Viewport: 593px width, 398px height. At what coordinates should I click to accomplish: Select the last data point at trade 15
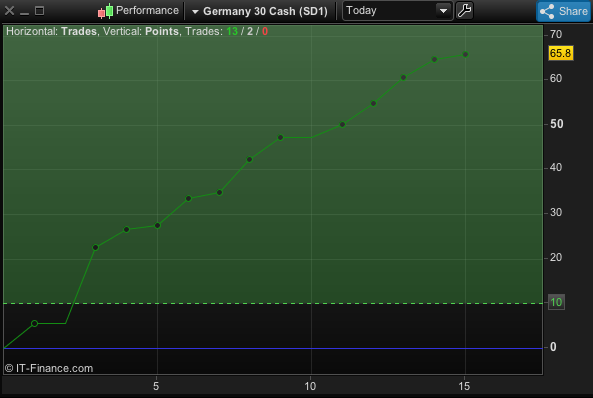pos(466,54)
